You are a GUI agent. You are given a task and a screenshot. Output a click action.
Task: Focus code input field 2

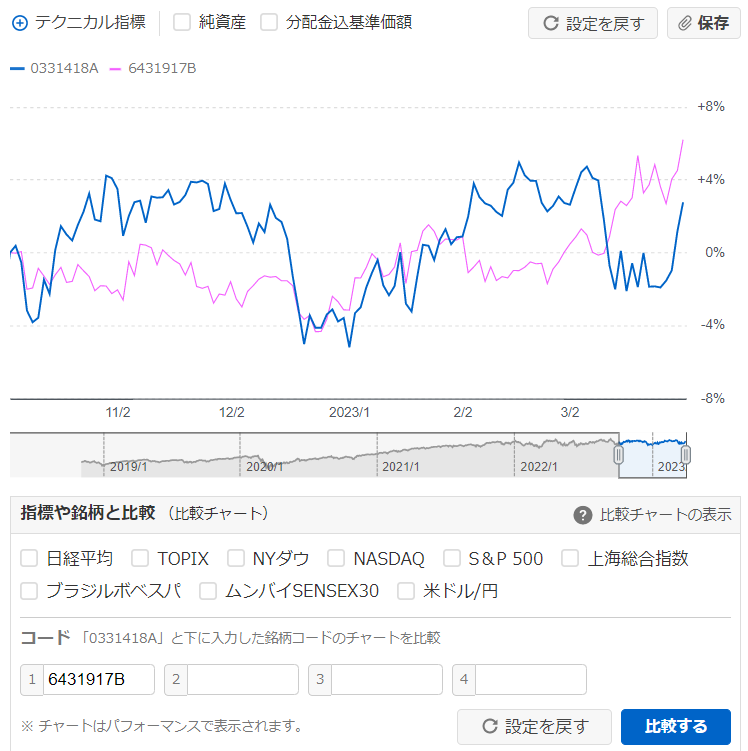243,679
